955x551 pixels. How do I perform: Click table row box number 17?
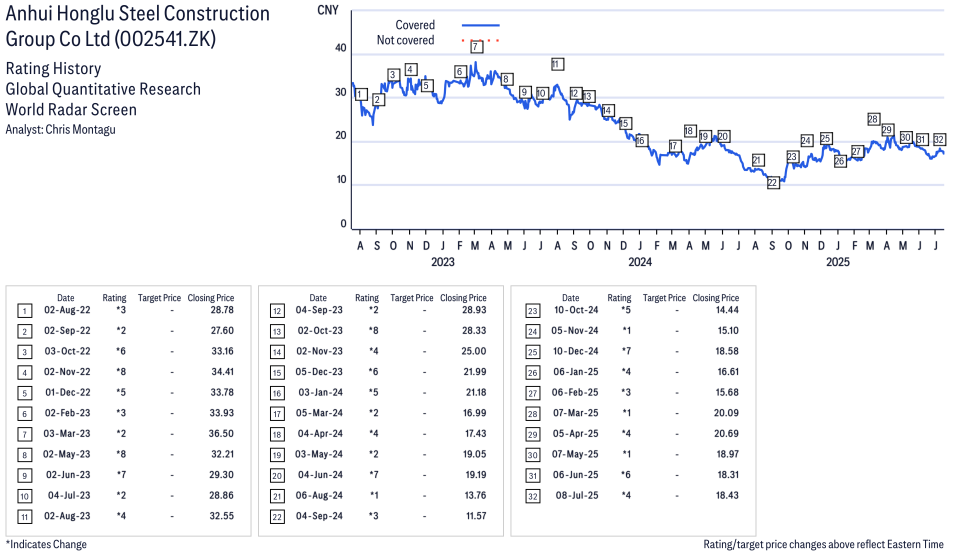coord(277,414)
